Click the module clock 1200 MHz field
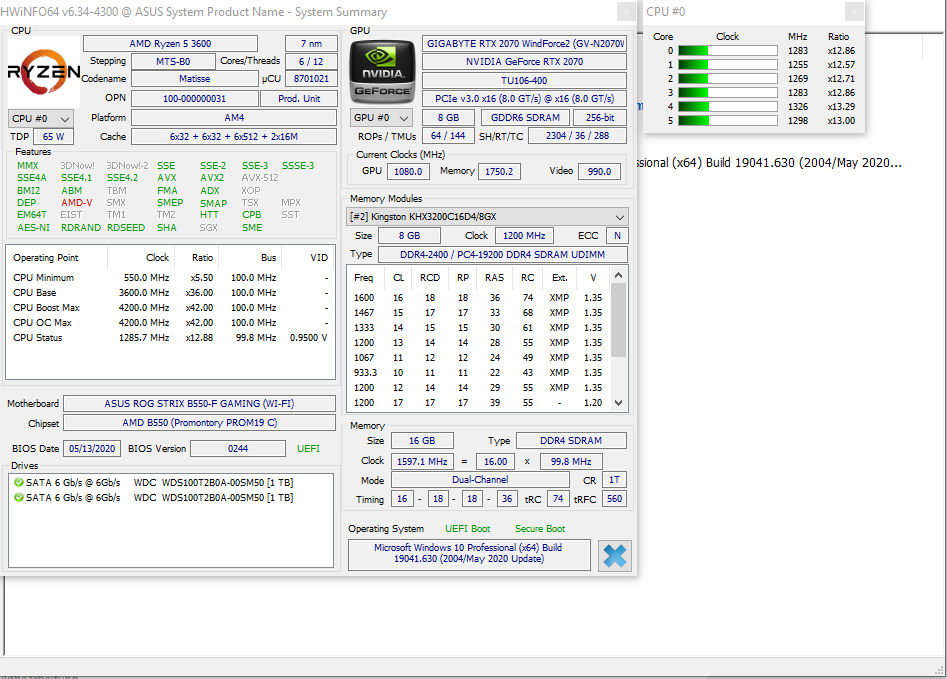 (524, 236)
